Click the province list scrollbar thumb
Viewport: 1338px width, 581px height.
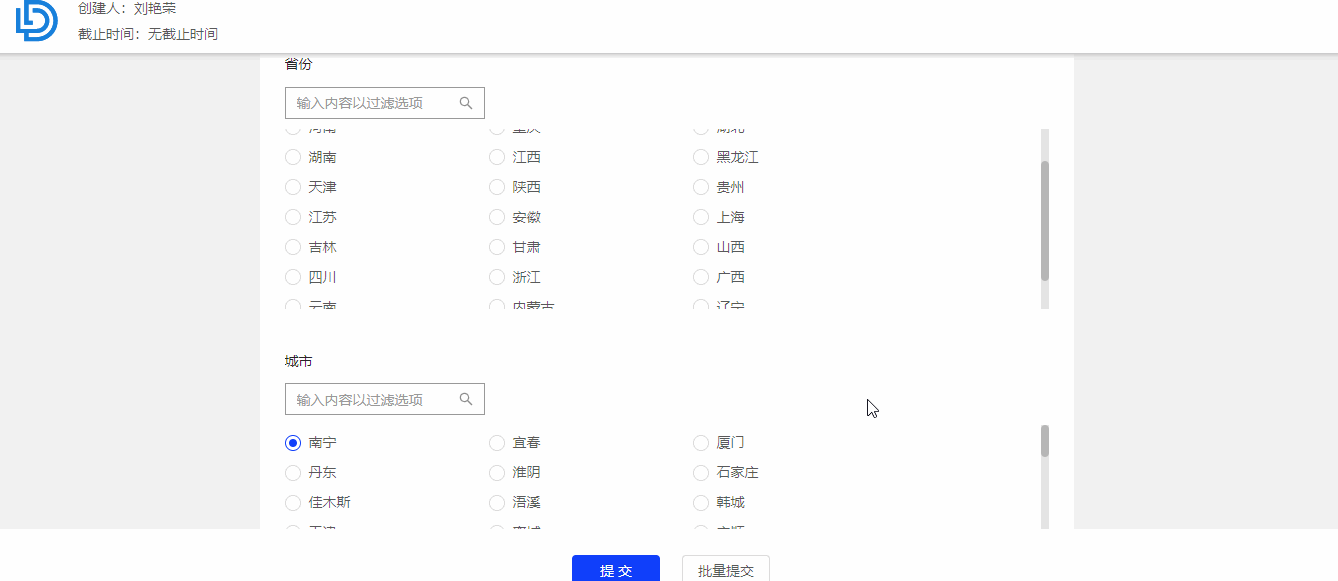coord(1045,221)
